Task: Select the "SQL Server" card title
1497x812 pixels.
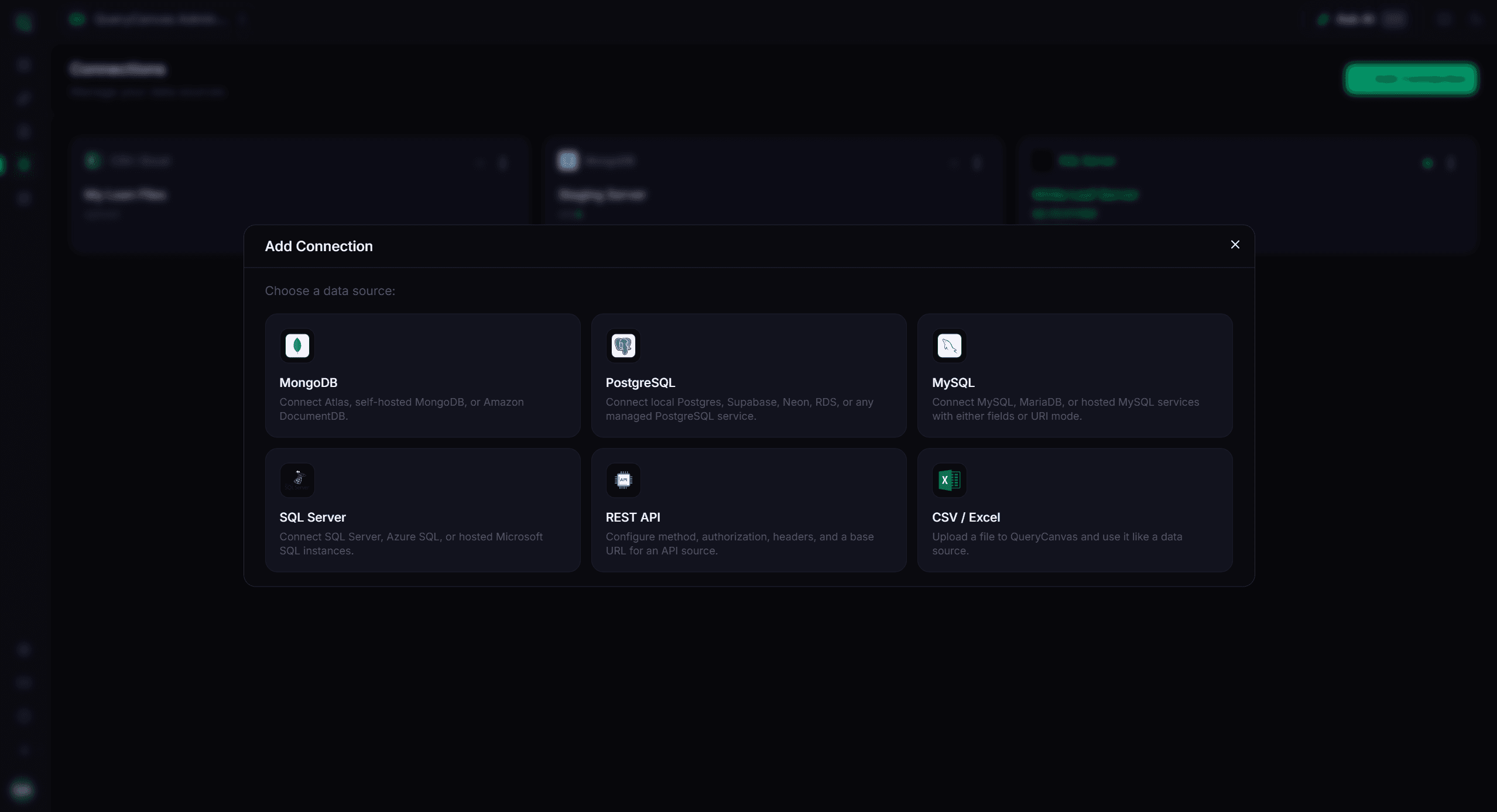Action: coord(312,517)
